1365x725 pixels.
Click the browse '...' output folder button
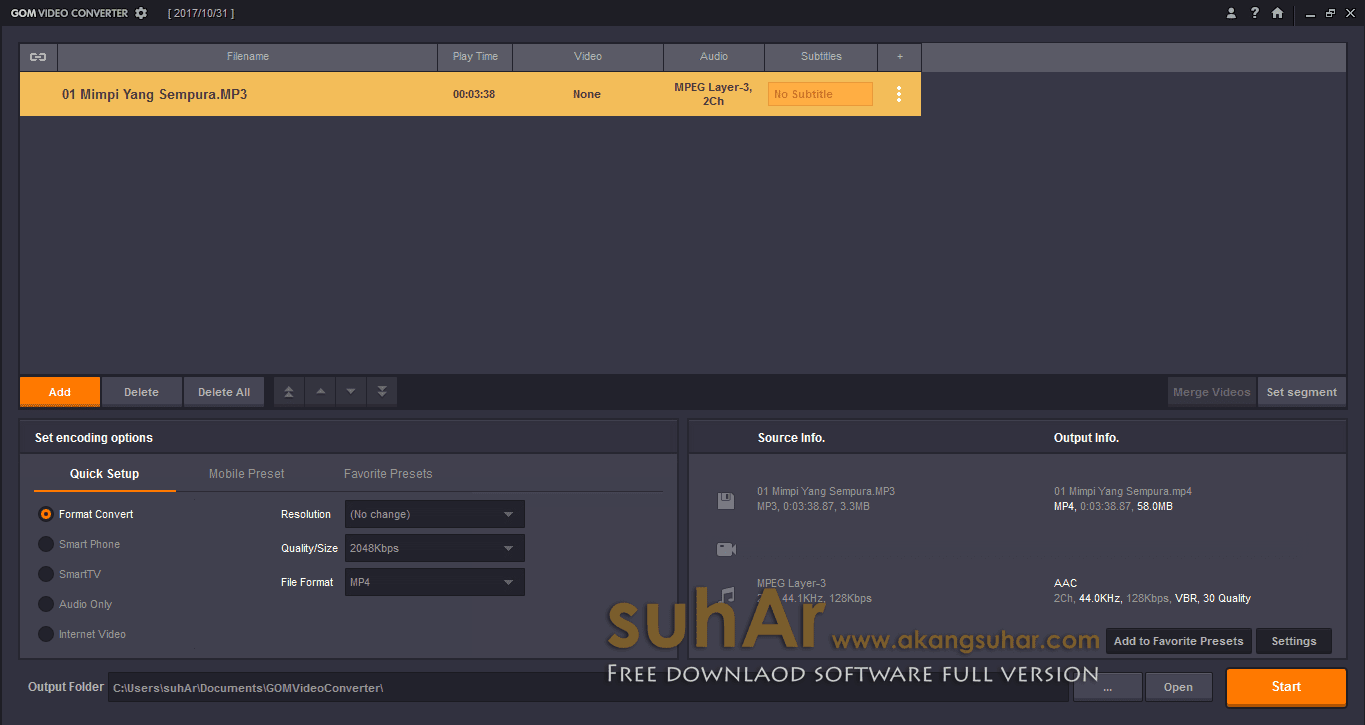coord(1108,687)
